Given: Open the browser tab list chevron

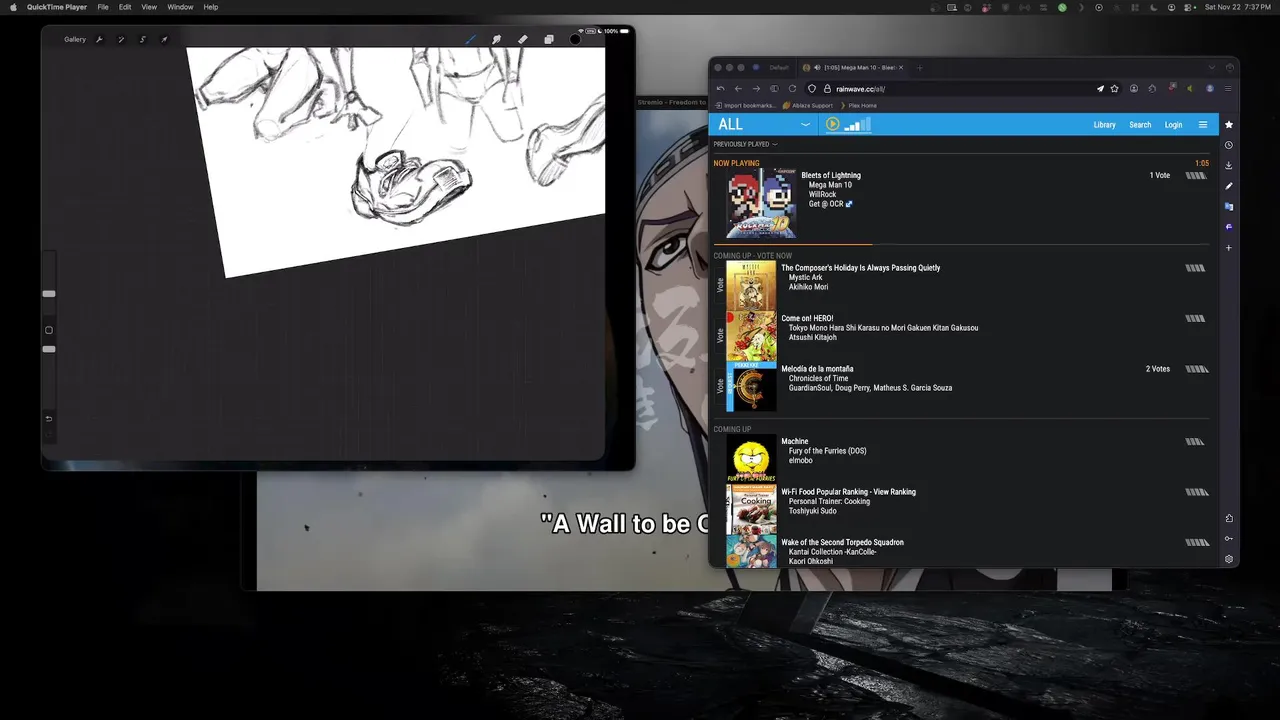Looking at the screenshot, I should (x=1212, y=68).
